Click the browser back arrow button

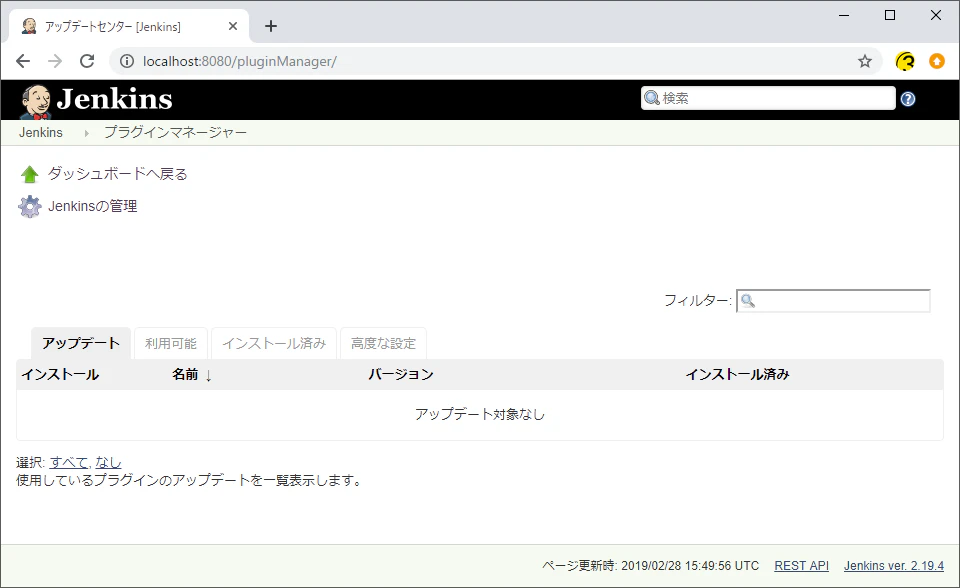[23, 61]
